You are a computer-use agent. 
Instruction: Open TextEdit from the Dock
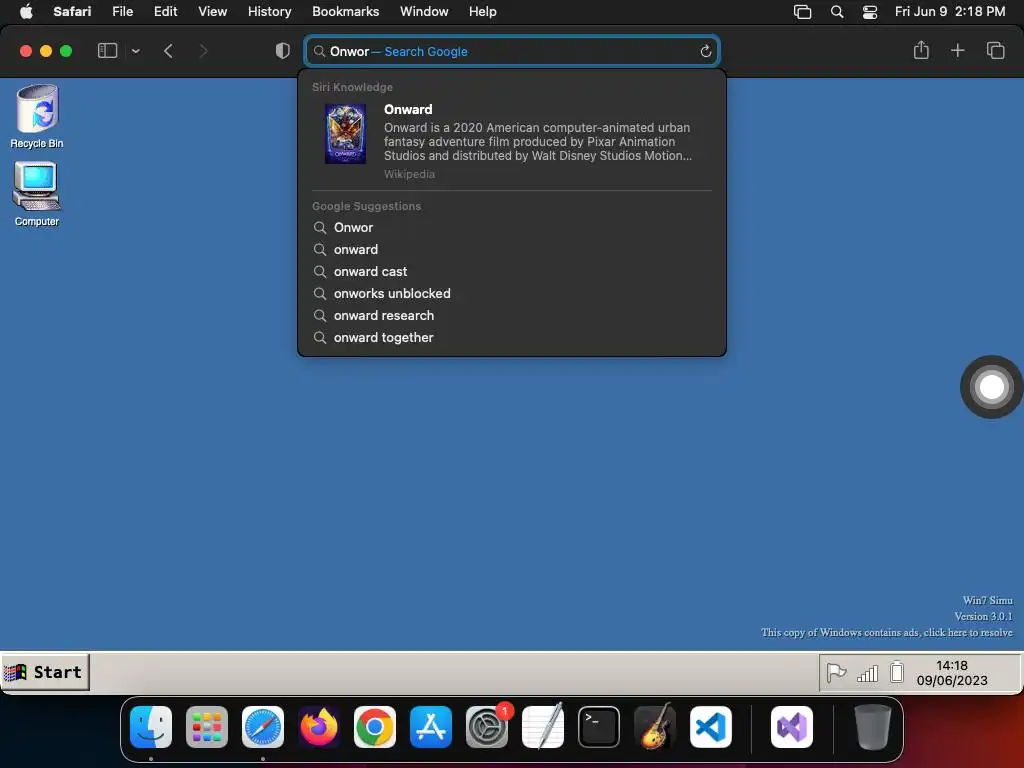click(x=543, y=726)
